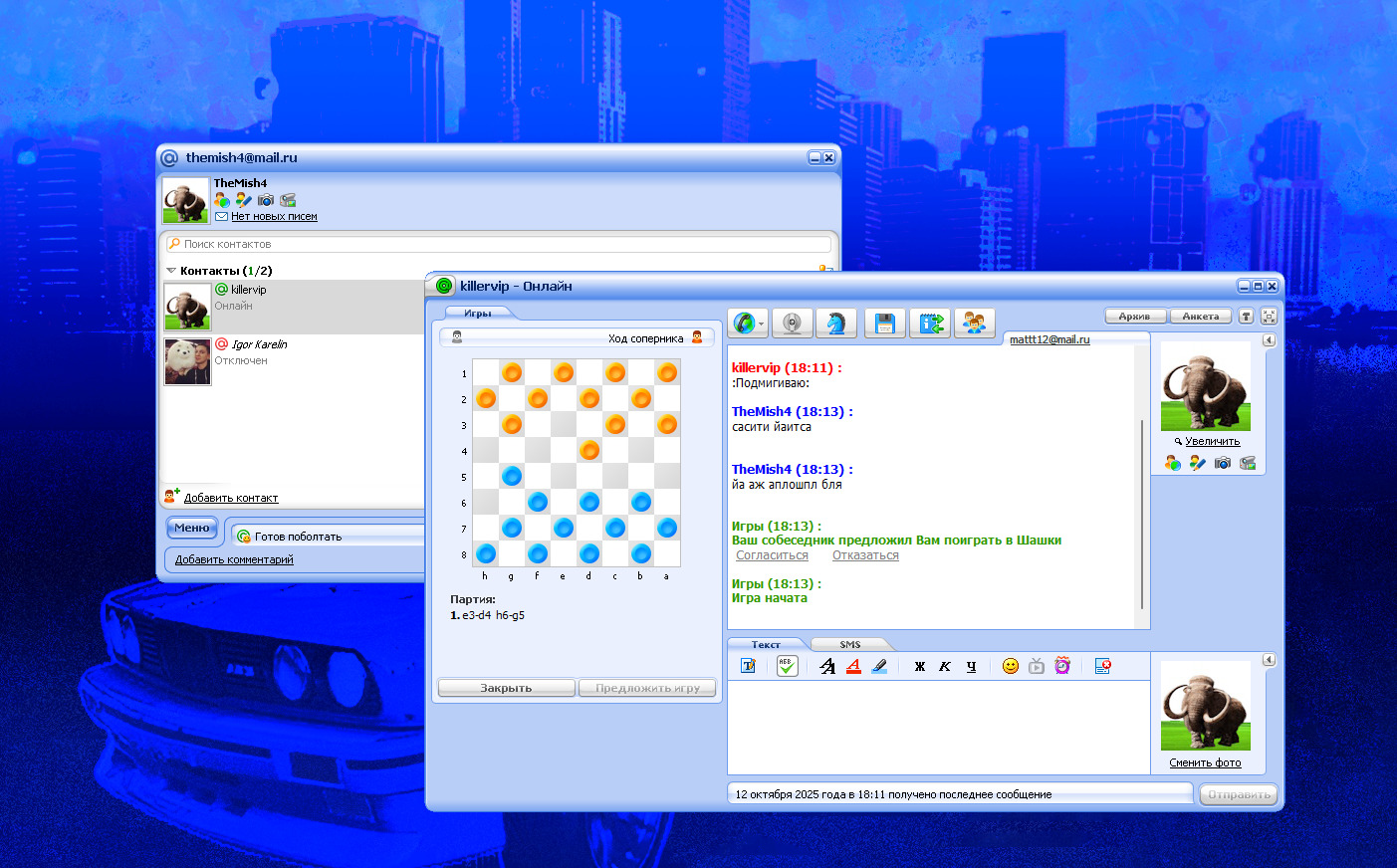1397x868 pixels.
Task: Click the Поиск контактов search field
Action: pyautogui.click(x=498, y=244)
